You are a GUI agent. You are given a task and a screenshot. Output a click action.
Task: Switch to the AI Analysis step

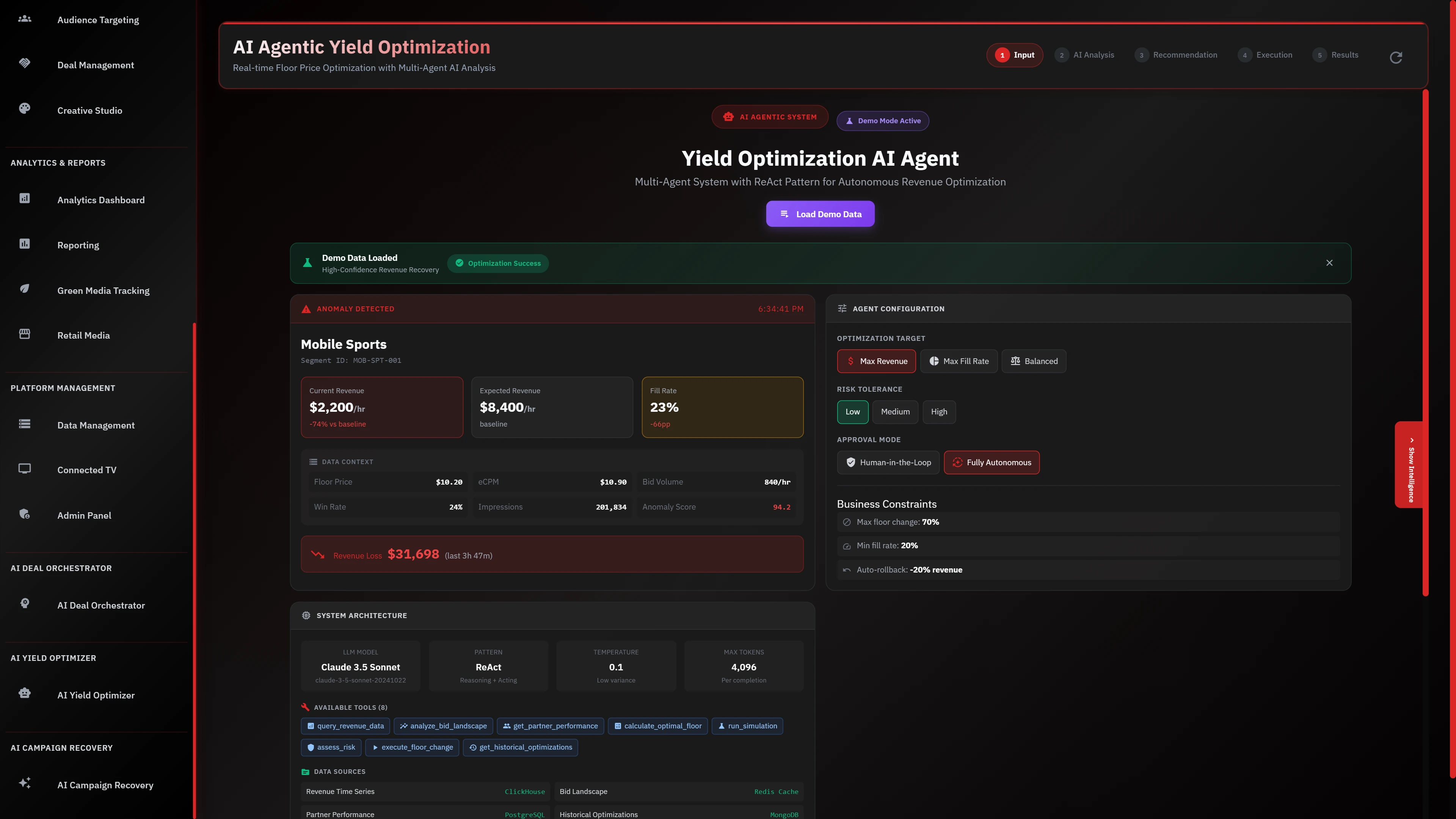tap(1085, 55)
